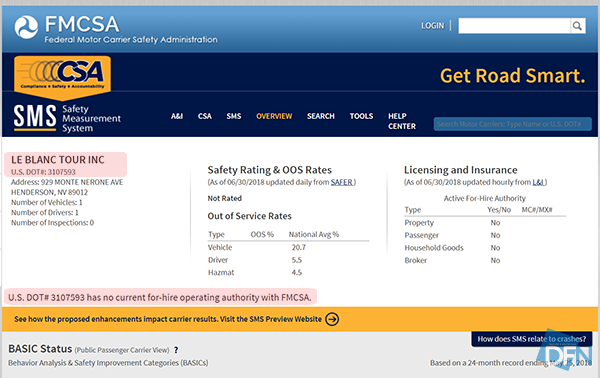Follow the SAFER link
The height and width of the screenshot is (378, 600).
341,182
